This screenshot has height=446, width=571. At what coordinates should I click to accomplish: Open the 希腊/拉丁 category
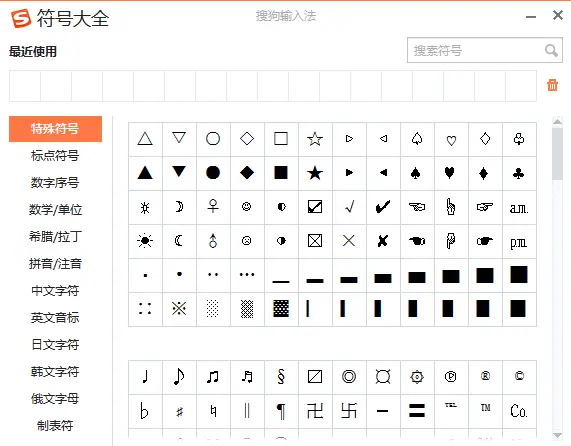click(x=55, y=237)
